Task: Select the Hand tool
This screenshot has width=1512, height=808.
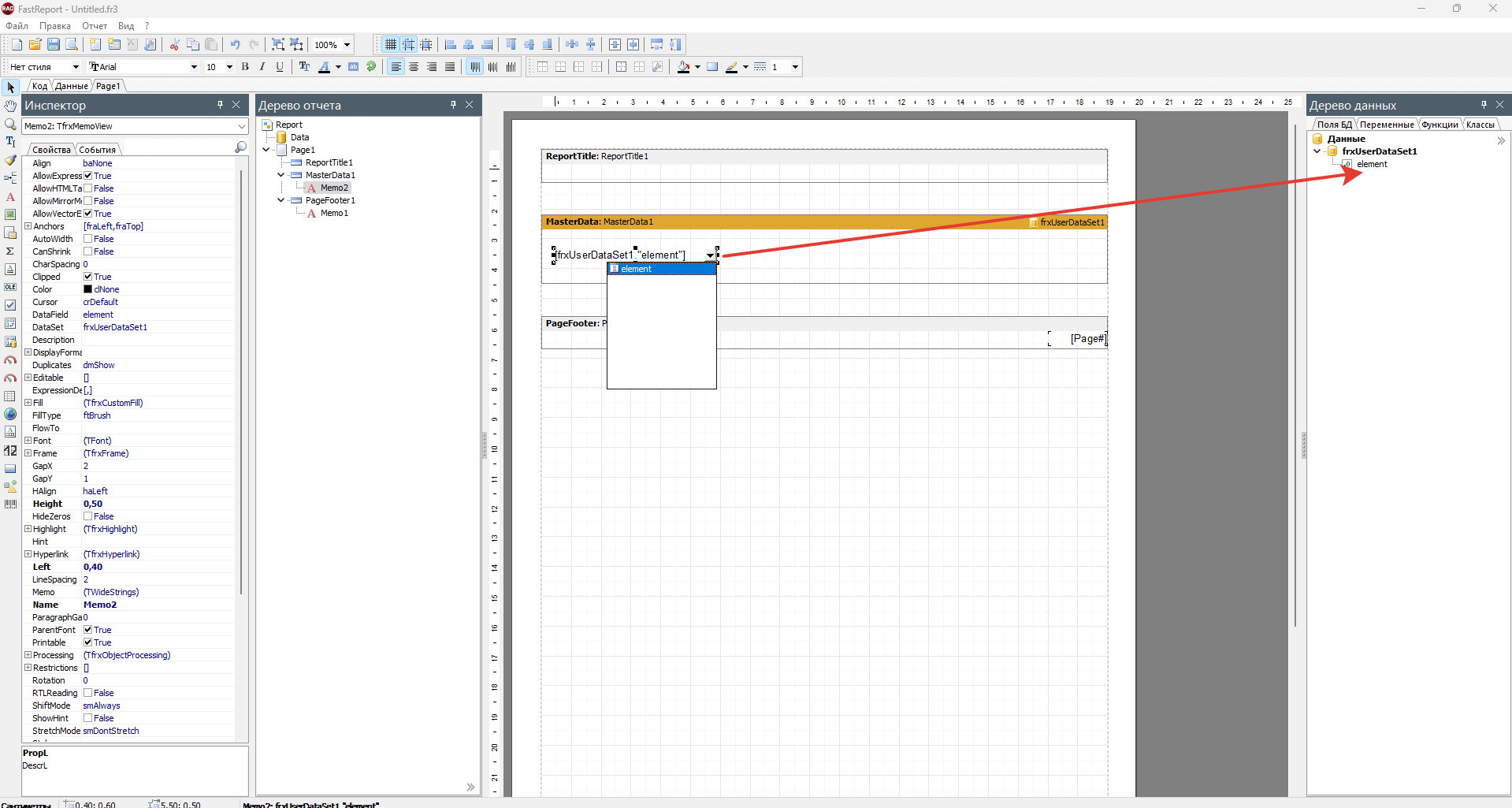Action: pyautogui.click(x=10, y=106)
